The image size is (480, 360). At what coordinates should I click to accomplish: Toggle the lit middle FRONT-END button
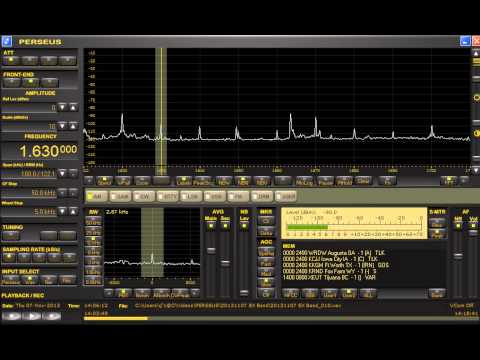pyautogui.click(x=31, y=82)
